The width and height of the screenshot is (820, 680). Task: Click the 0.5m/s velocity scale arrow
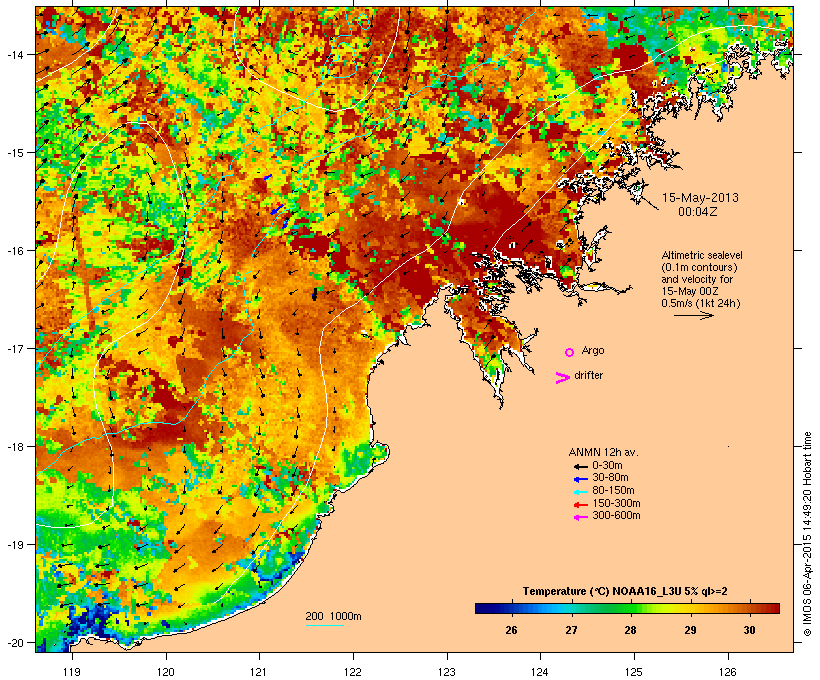click(x=693, y=315)
